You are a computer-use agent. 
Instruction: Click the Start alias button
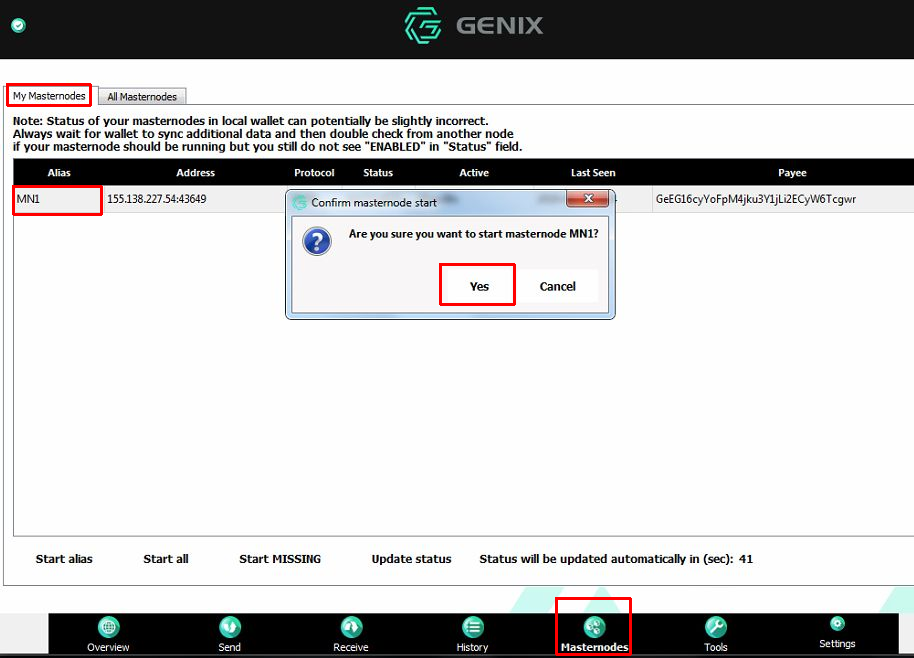[x=64, y=559]
